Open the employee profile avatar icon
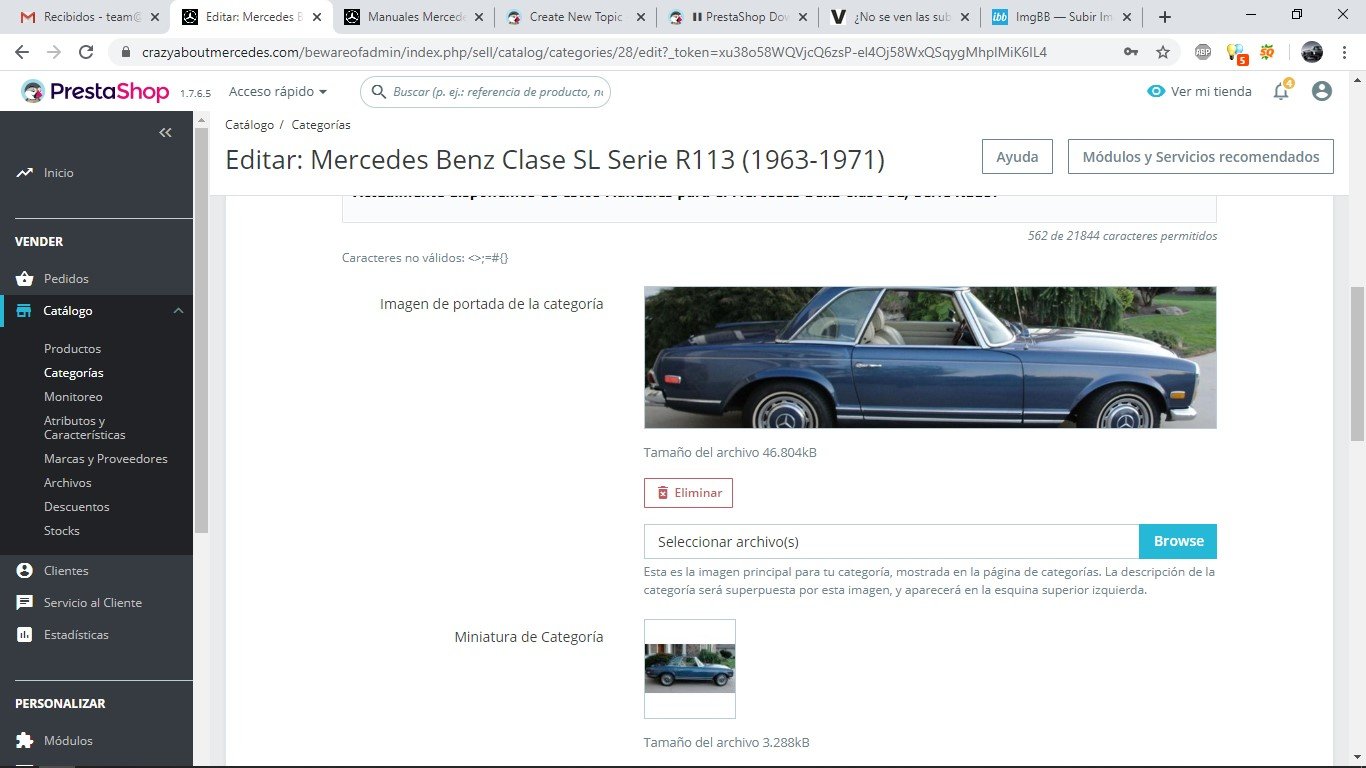This screenshot has height=768, width=1366. 1322,91
